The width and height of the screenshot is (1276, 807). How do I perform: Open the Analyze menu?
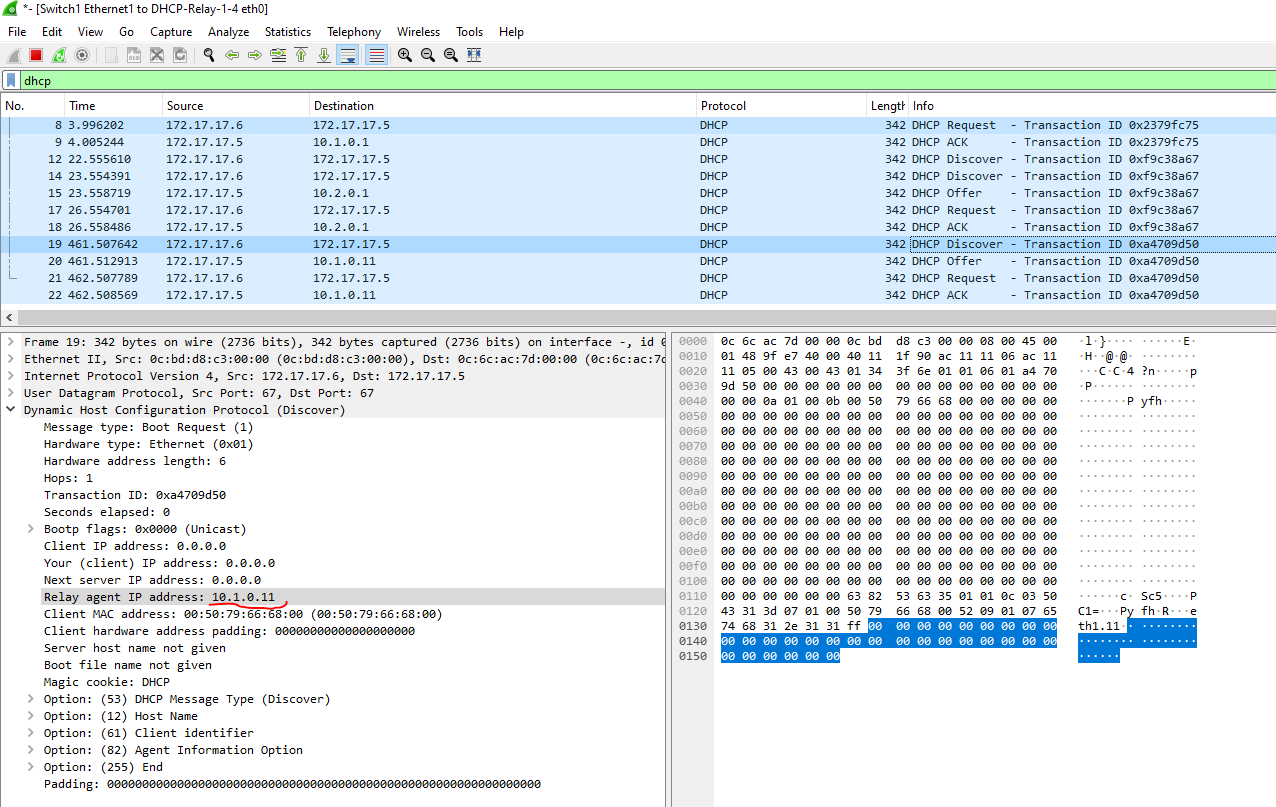(x=228, y=32)
